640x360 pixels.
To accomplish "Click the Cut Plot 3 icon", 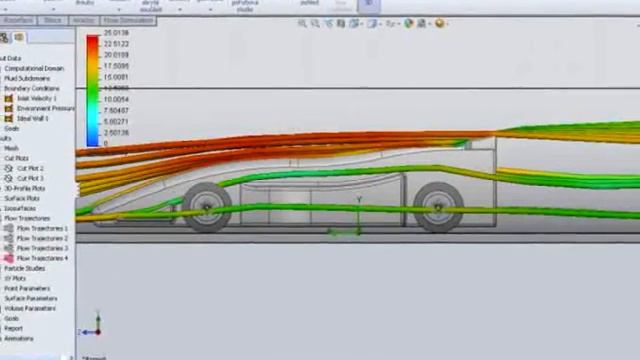I will click(x=9, y=178).
